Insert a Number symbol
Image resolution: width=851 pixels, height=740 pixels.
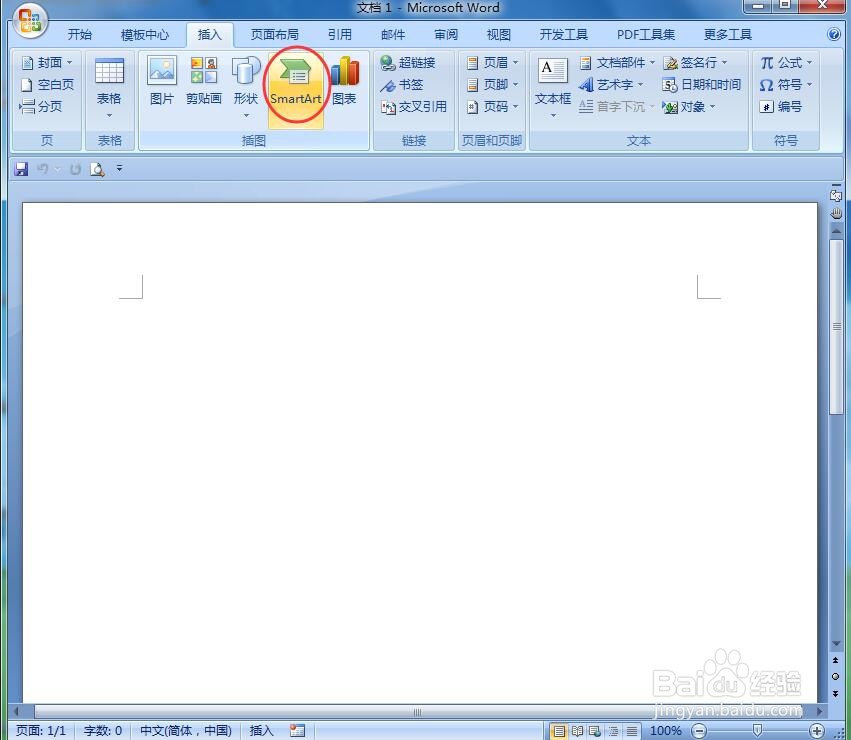780,106
